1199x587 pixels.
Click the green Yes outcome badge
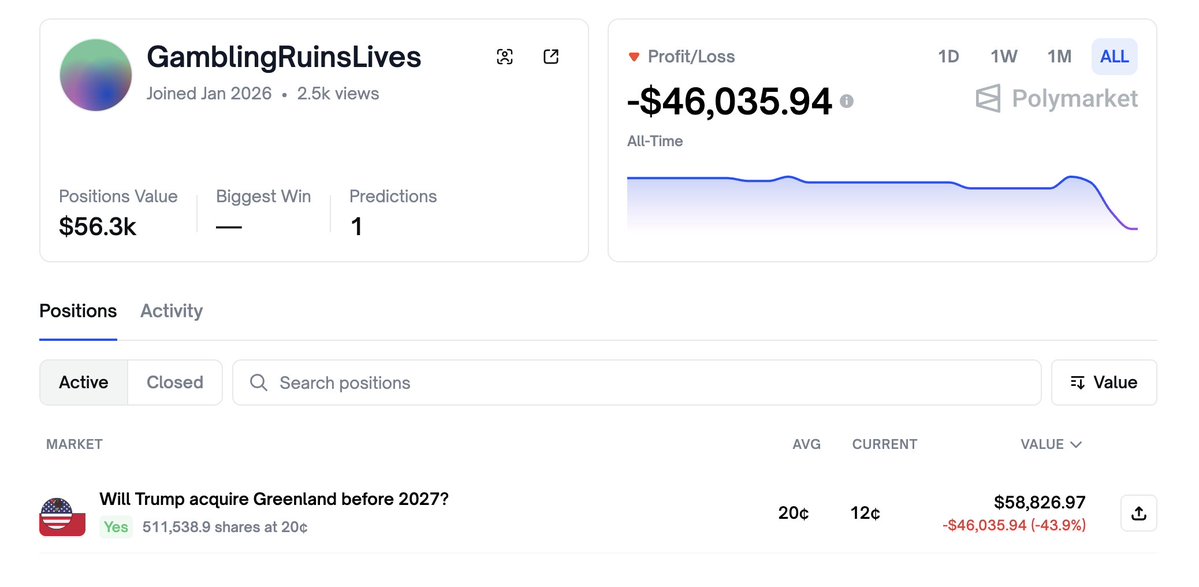pos(116,527)
